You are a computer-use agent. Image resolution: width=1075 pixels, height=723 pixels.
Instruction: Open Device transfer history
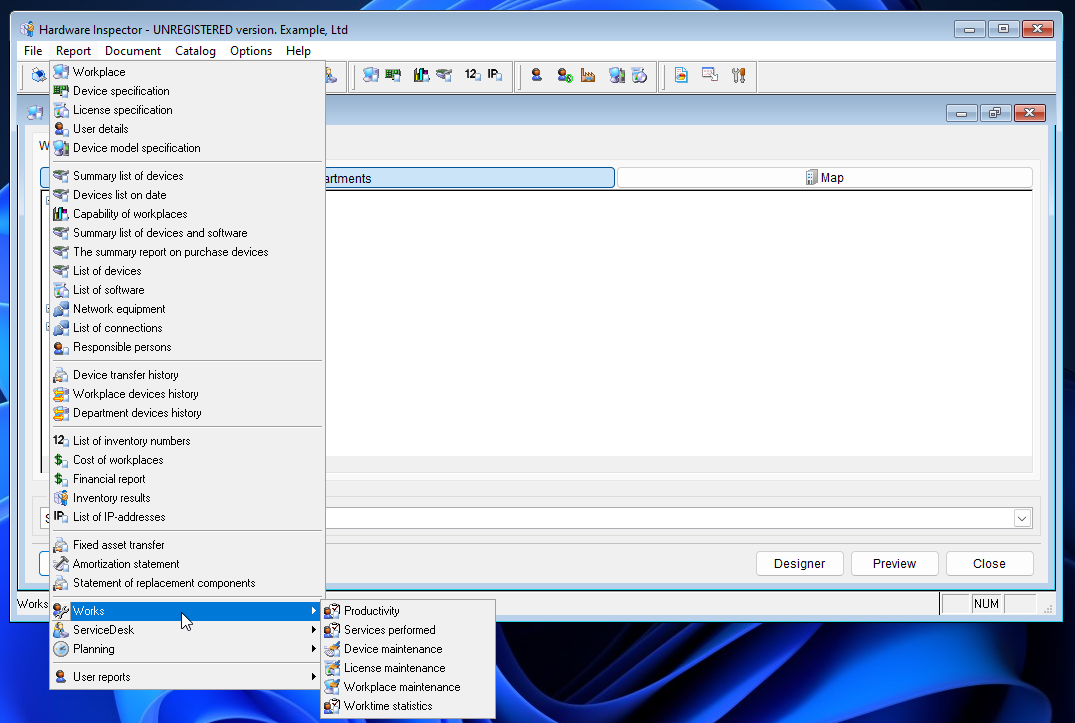(187, 375)
